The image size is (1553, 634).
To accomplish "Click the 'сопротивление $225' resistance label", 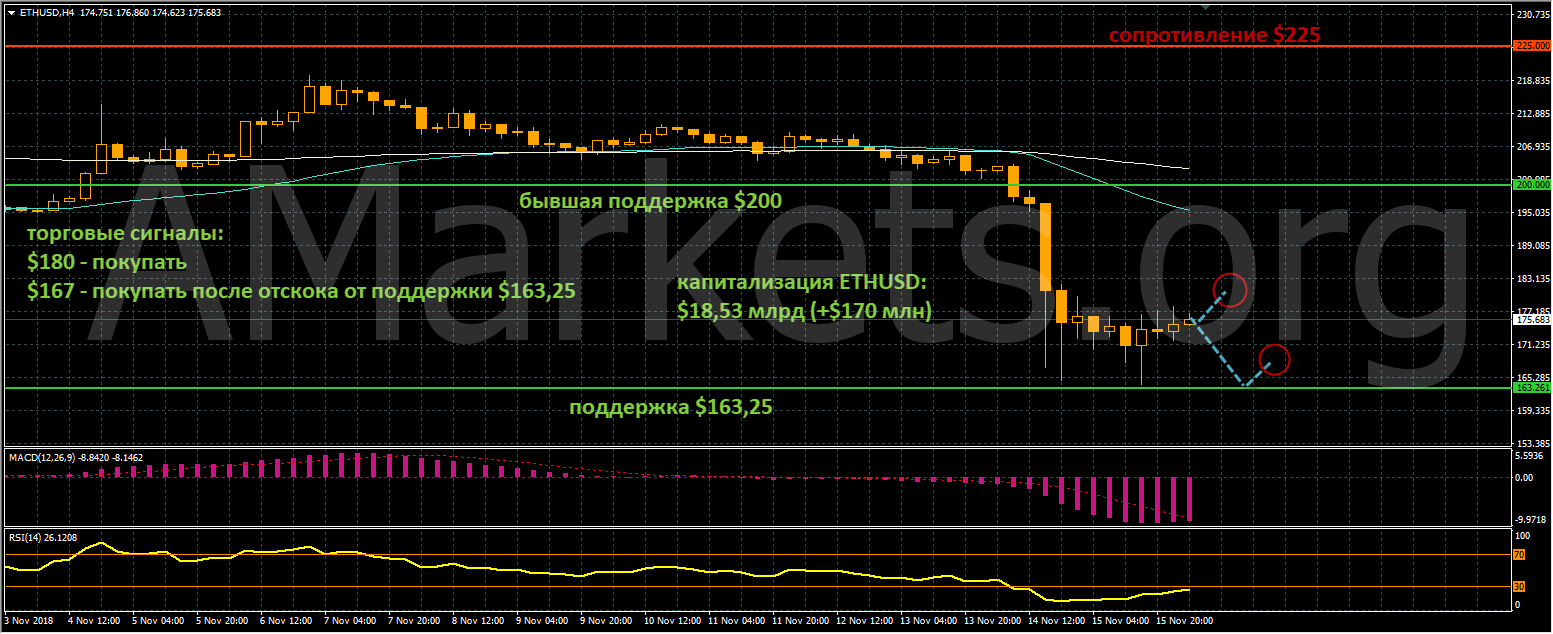I will coord(1214,35).
